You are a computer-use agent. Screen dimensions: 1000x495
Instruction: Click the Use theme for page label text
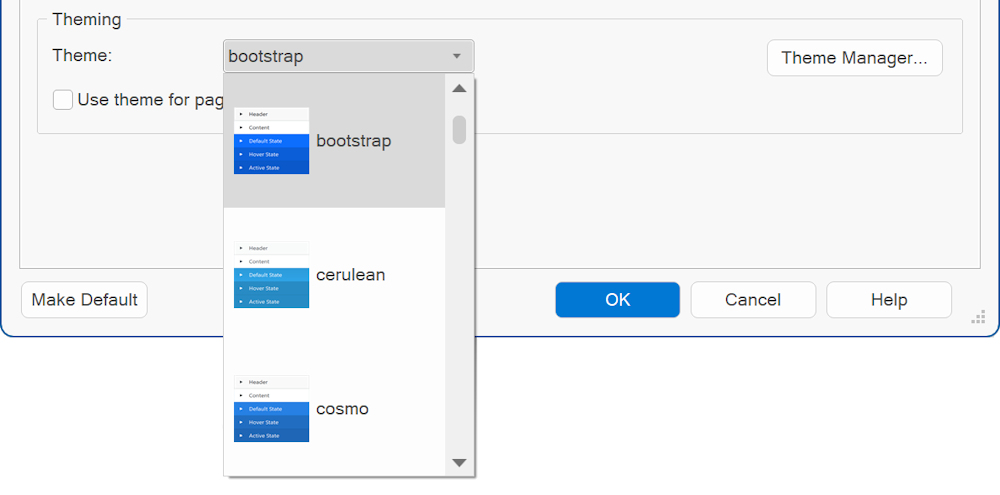(x=150, y=100)
